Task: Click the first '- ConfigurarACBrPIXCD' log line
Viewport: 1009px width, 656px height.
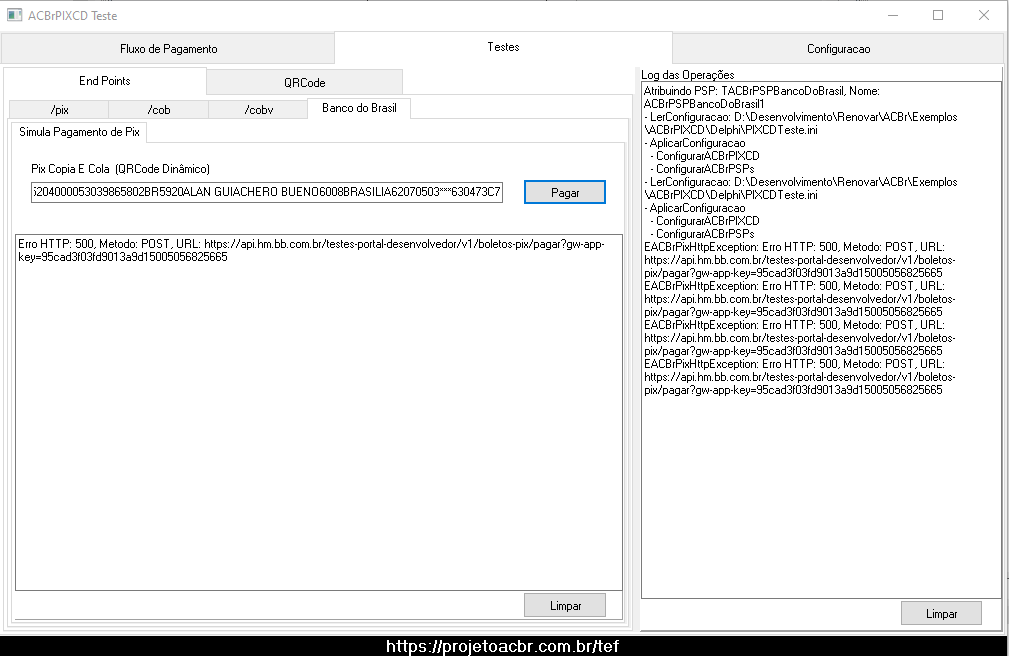Action: (705, 156)
